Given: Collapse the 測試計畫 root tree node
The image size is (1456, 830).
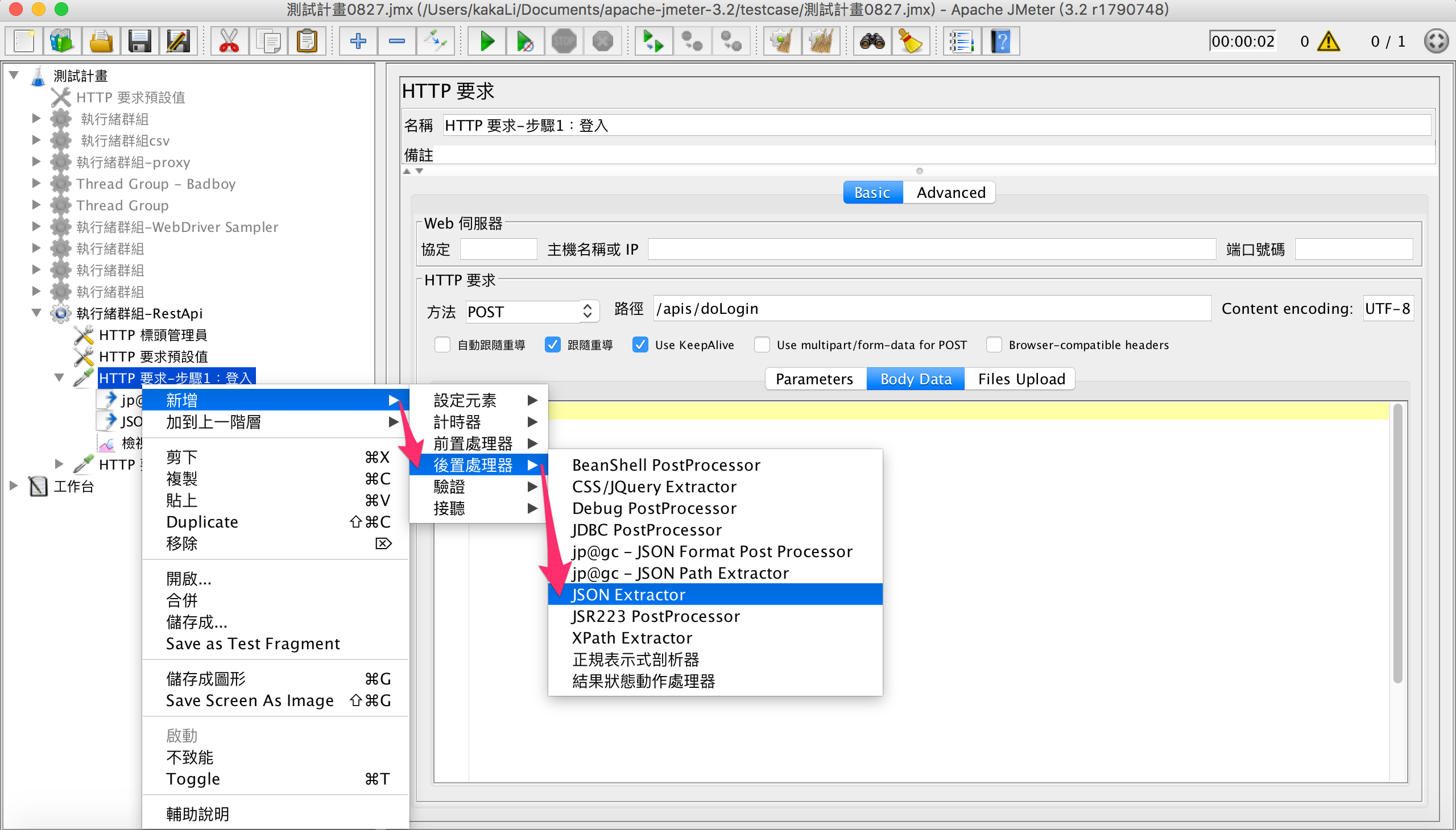Looking at the screenshot, I should tap(14, 74).
